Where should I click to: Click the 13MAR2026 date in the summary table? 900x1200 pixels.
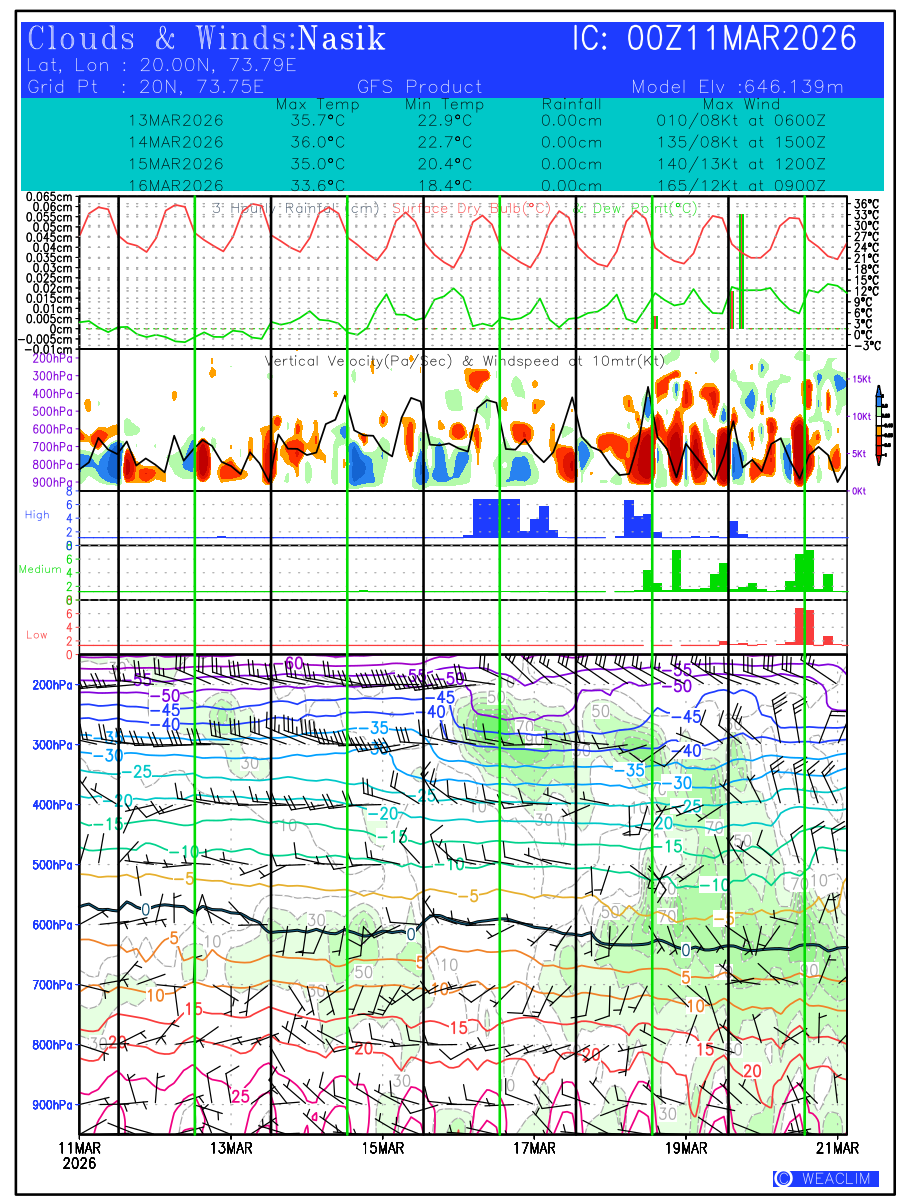coord(176,120)
